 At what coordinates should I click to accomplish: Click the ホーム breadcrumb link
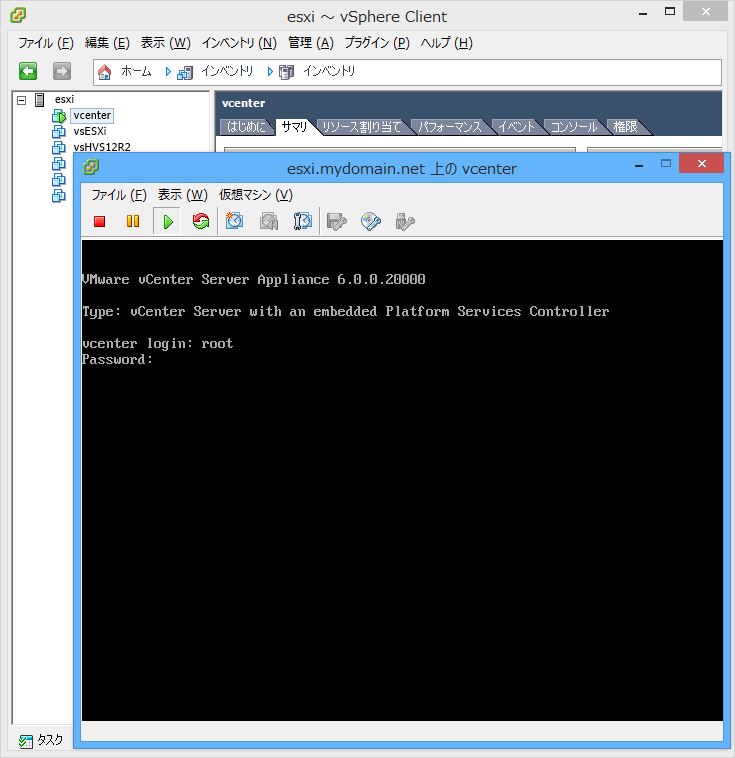point(136,72)
